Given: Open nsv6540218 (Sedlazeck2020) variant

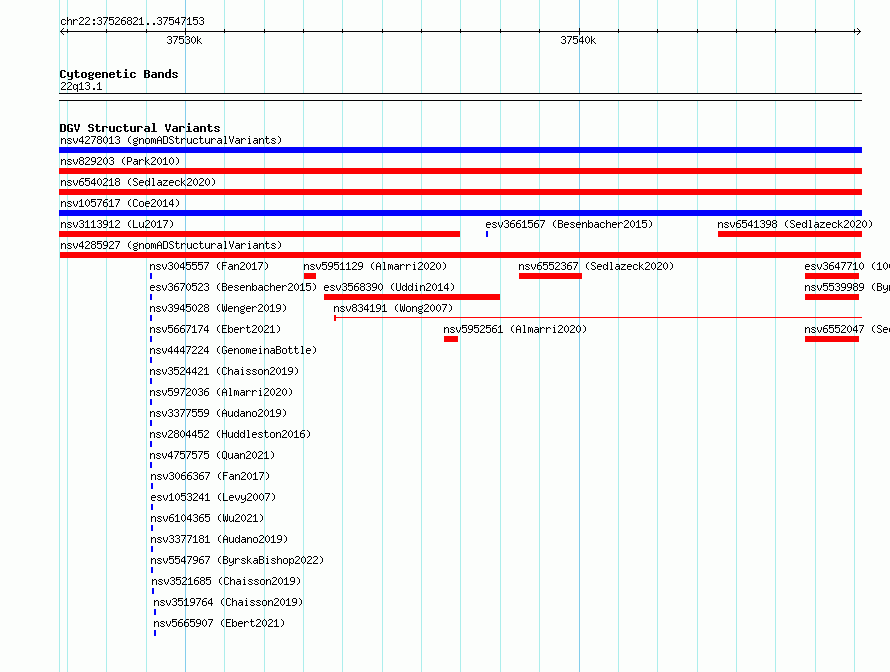Looking at the screenshot, I should pos(138,182).
